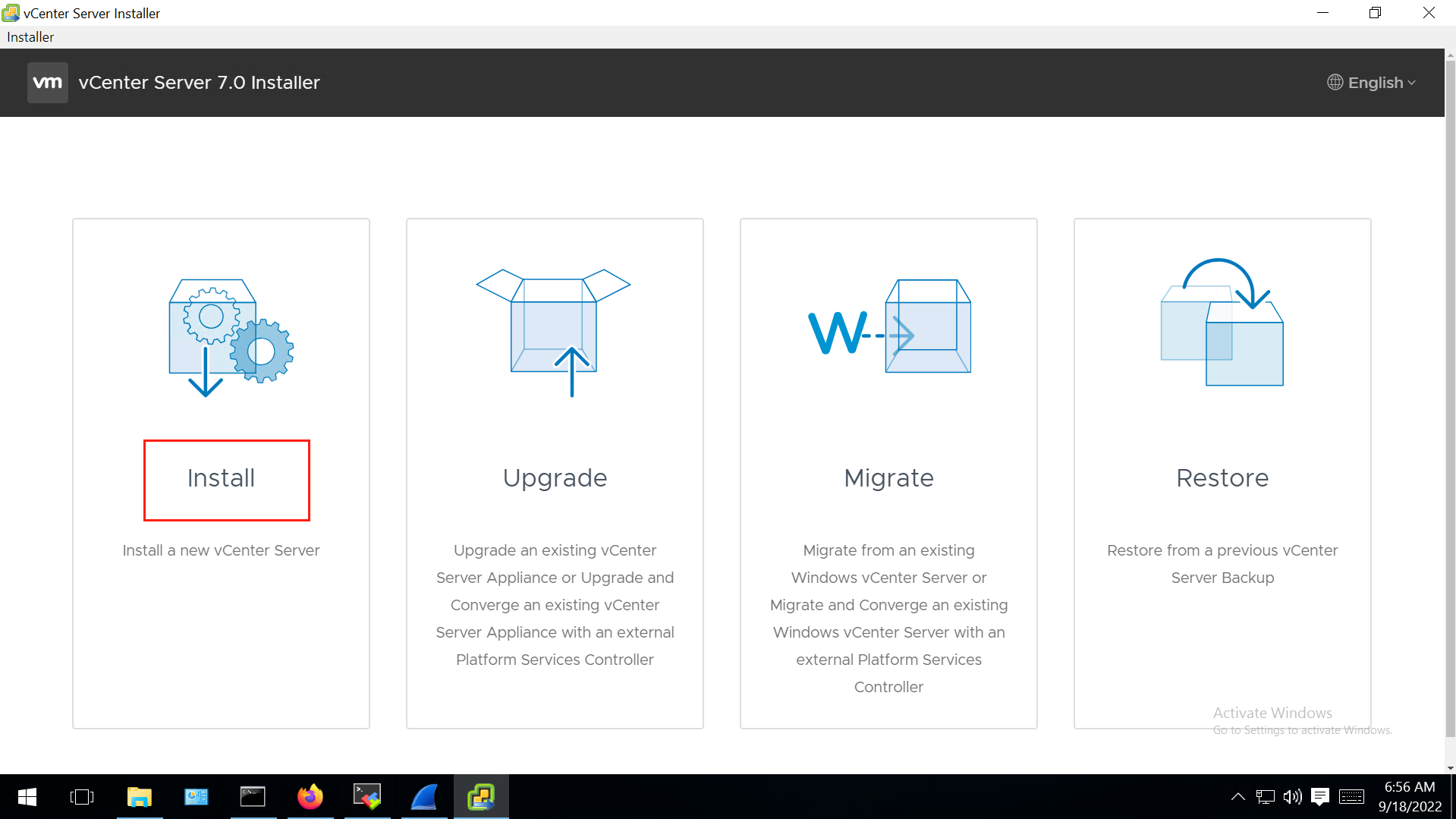Click the installer window title icon
1456x819 pixels.
pos(11,13)
